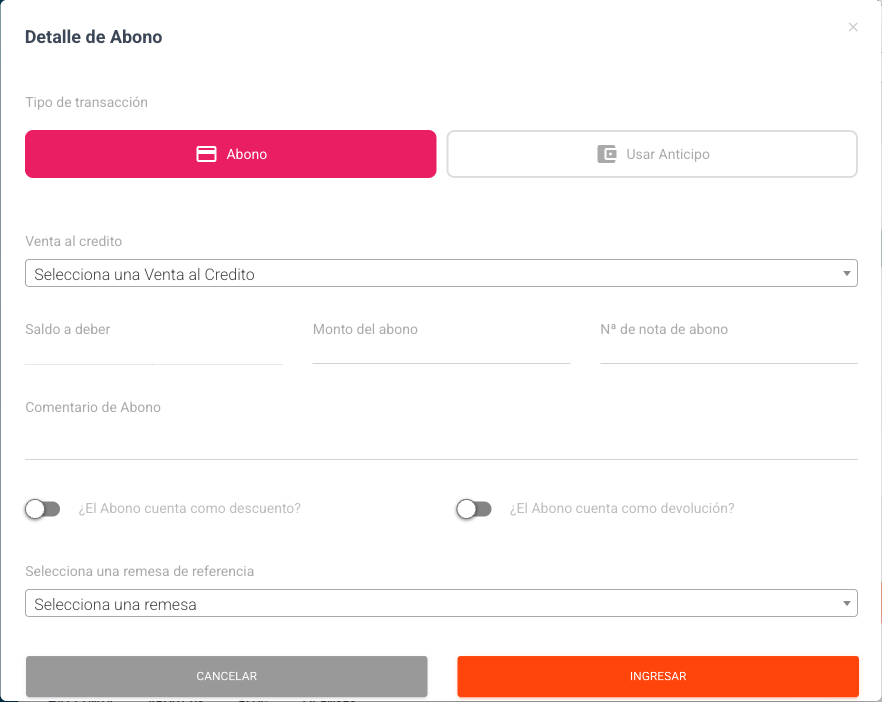Enable the Abono cuenta como descuento switch
Screen dimensions: 882x702
point(43,509)
